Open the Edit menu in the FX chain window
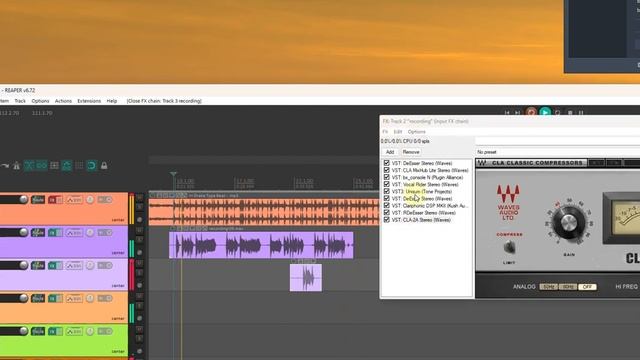Viewport: 640px width, 360px height. [398, 132]
